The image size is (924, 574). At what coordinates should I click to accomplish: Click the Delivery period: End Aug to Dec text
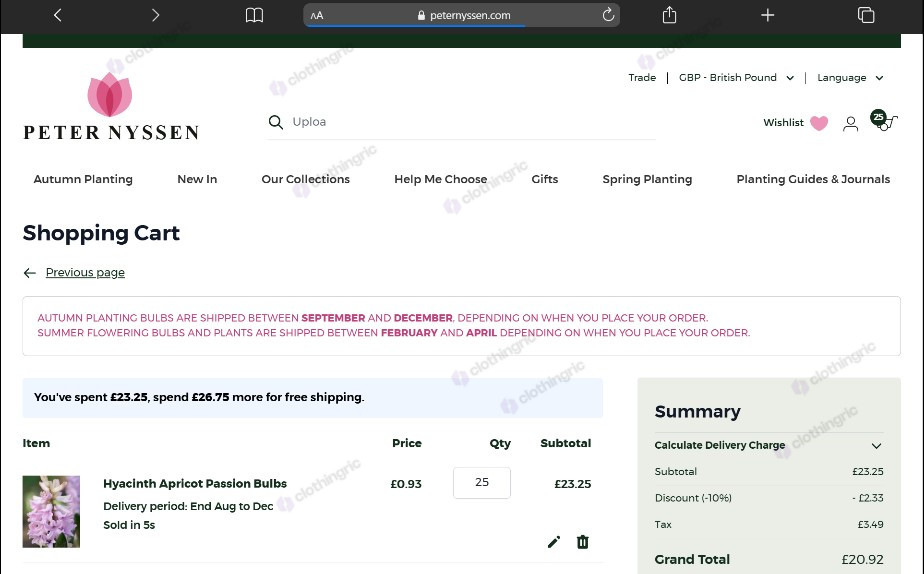[188, 506]
